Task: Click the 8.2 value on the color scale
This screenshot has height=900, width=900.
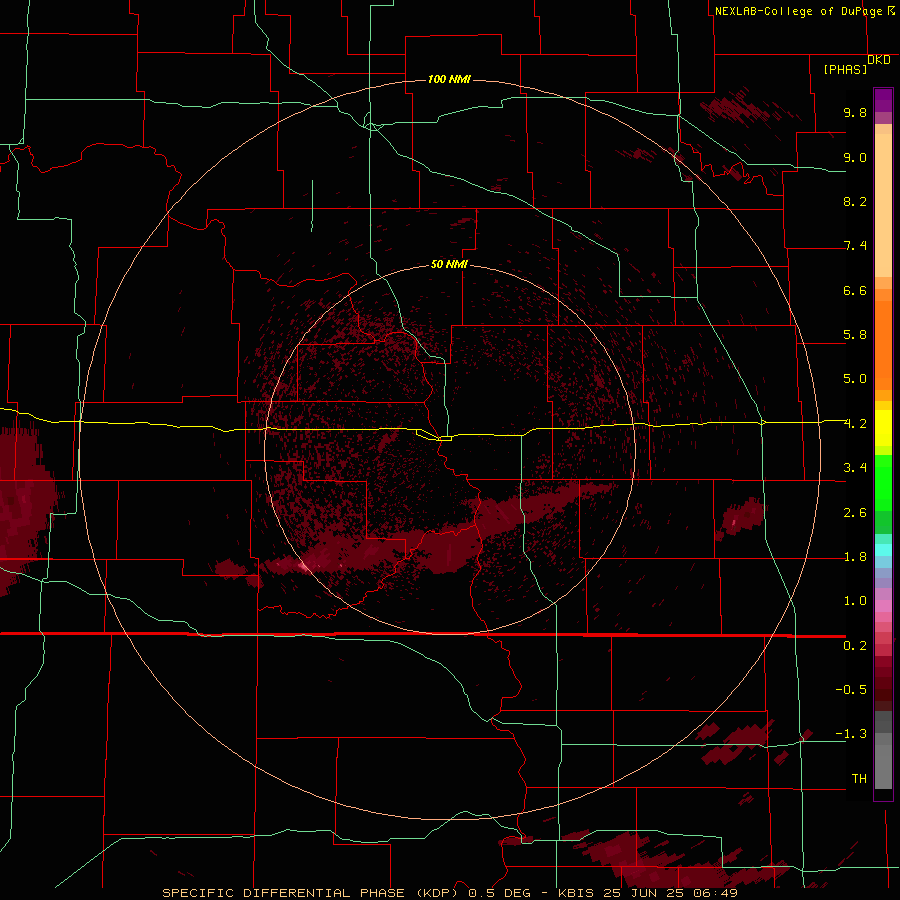Action: pos(855,201)
